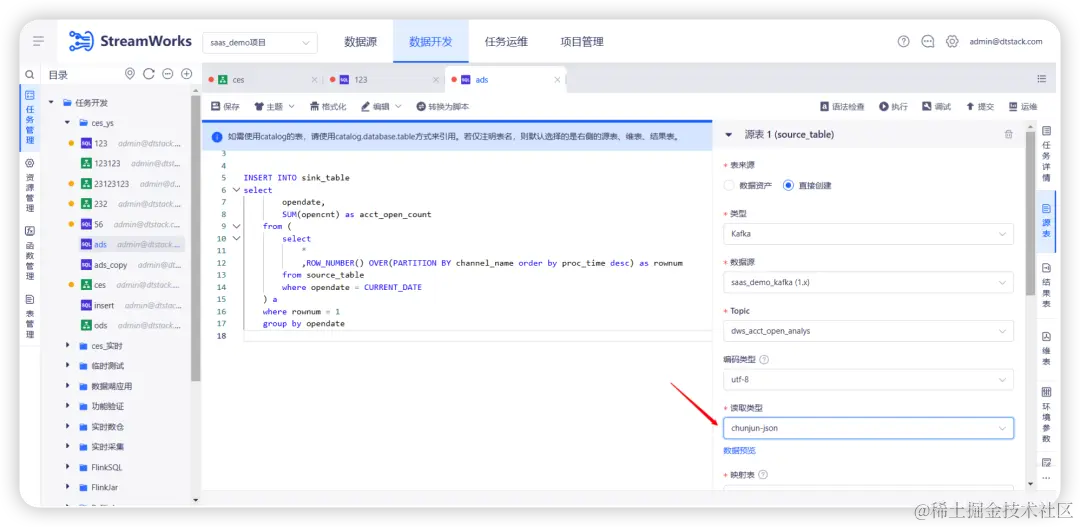Open 资源管理 in the left sidebar

point(30,185)
